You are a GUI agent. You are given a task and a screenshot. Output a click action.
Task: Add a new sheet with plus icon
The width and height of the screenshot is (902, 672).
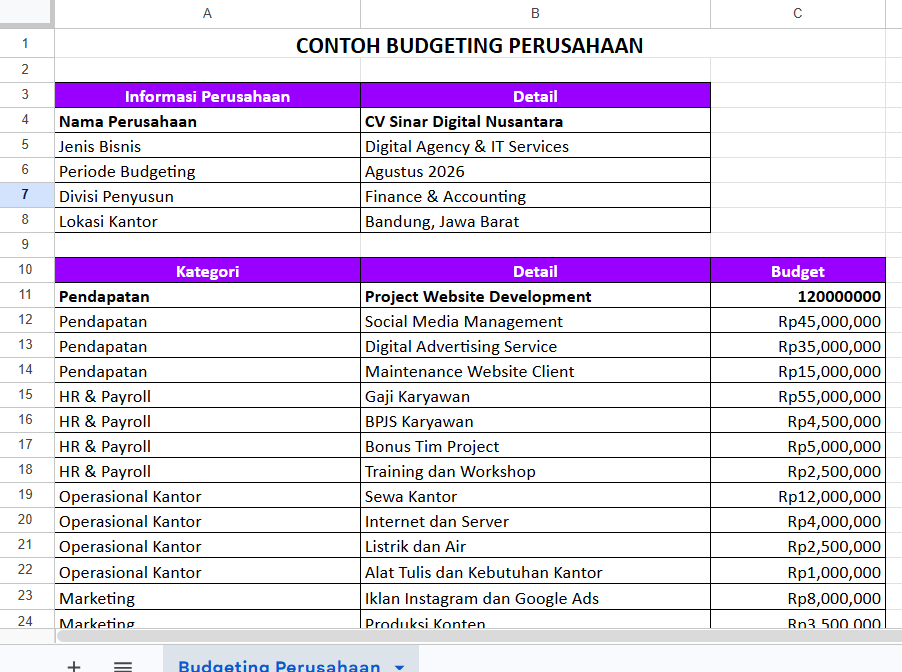coord(74,666)
